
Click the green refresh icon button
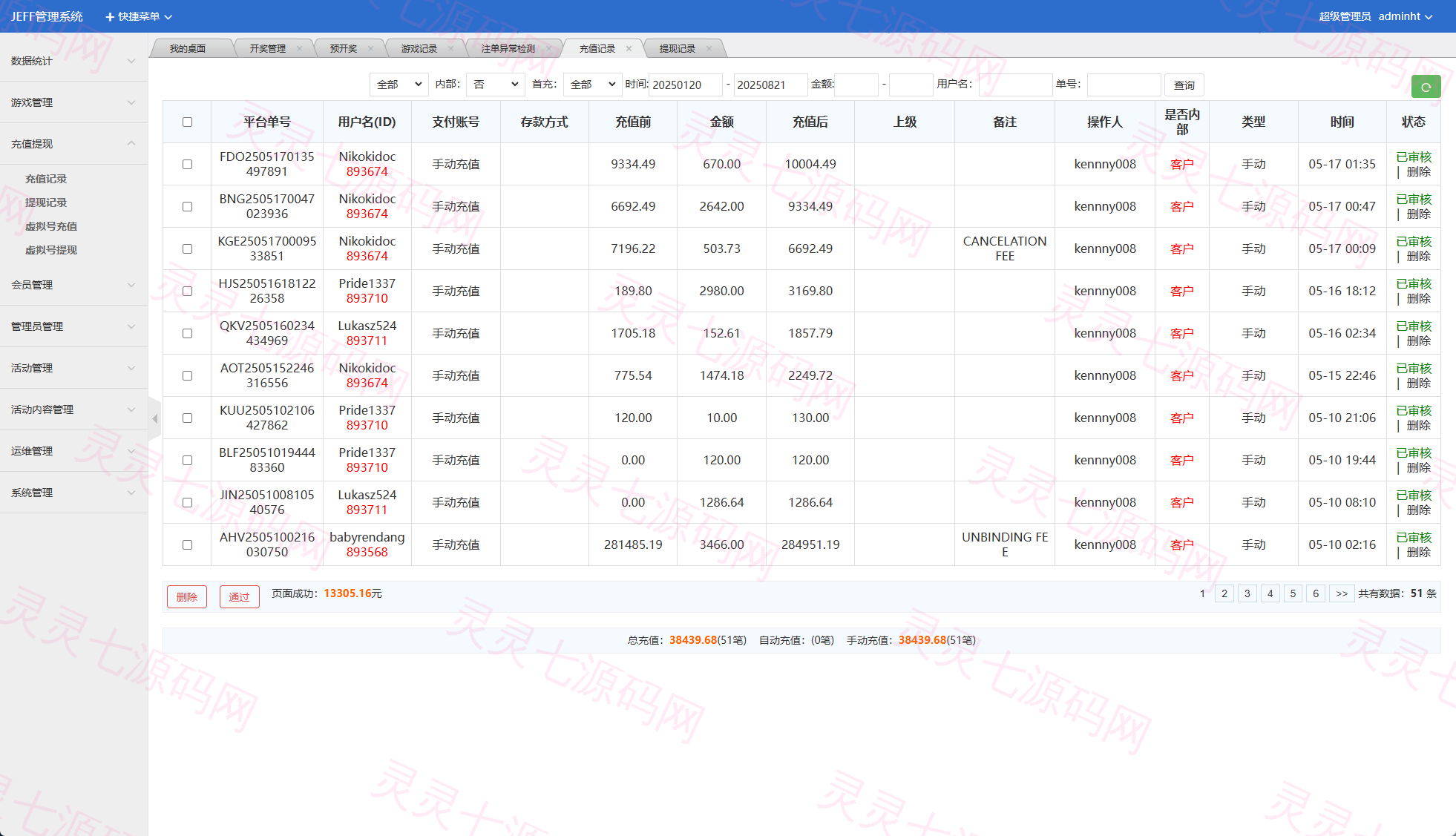tap(1426, 87)
